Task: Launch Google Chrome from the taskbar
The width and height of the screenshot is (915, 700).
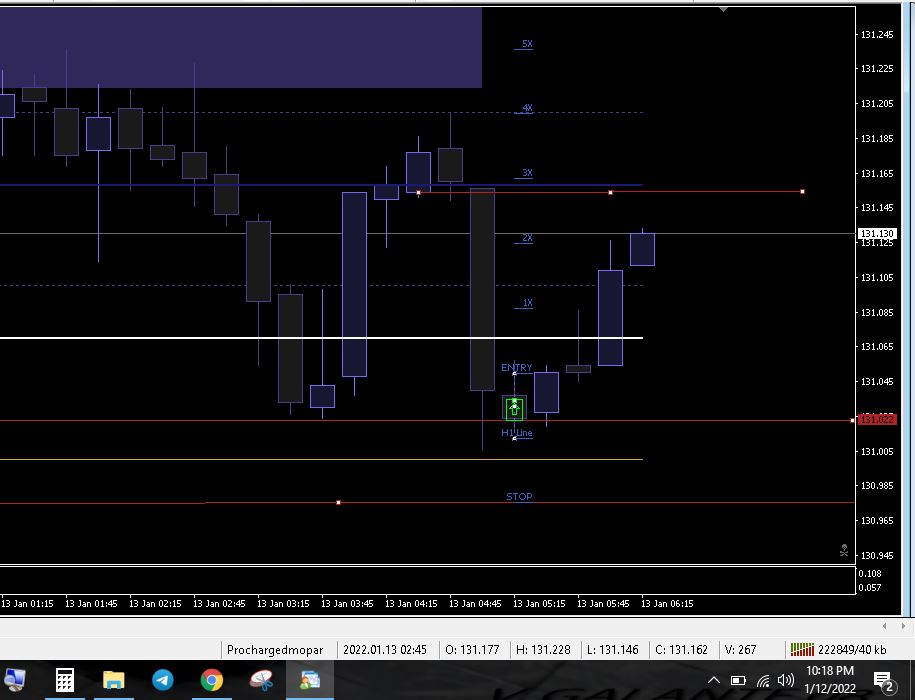Action: point(212,680)
